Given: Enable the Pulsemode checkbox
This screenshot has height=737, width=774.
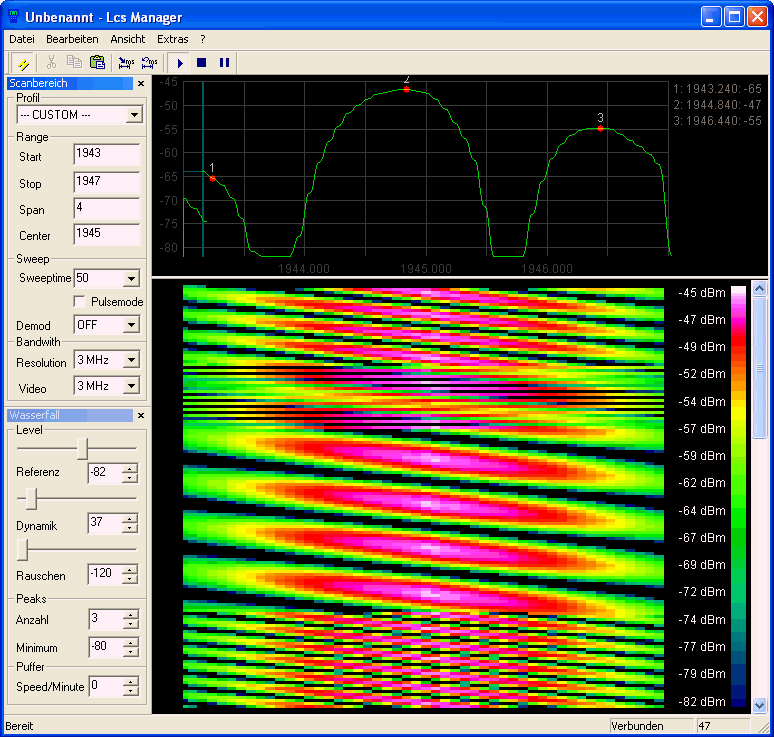Looking at the screenshot, I should point(81,302).
